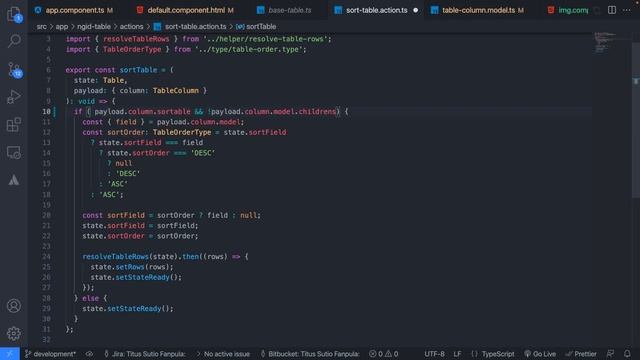Change TypeScript language mode
640x360 pixels.
492,354
